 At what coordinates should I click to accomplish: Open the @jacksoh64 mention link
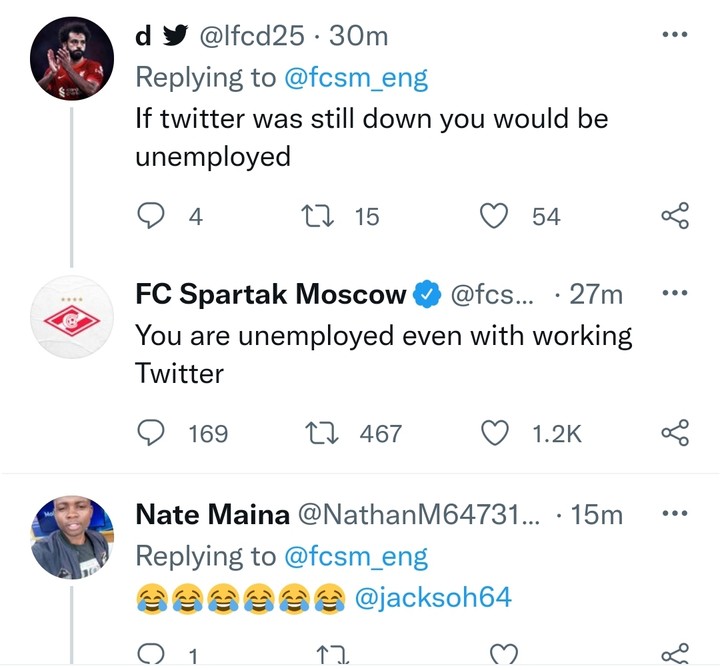click(x=436, y=598)
